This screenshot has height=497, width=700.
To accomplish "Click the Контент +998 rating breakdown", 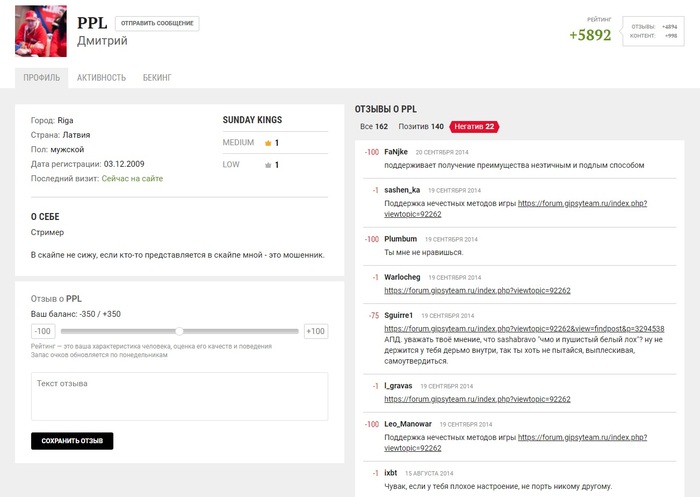I will click(654, 36).
